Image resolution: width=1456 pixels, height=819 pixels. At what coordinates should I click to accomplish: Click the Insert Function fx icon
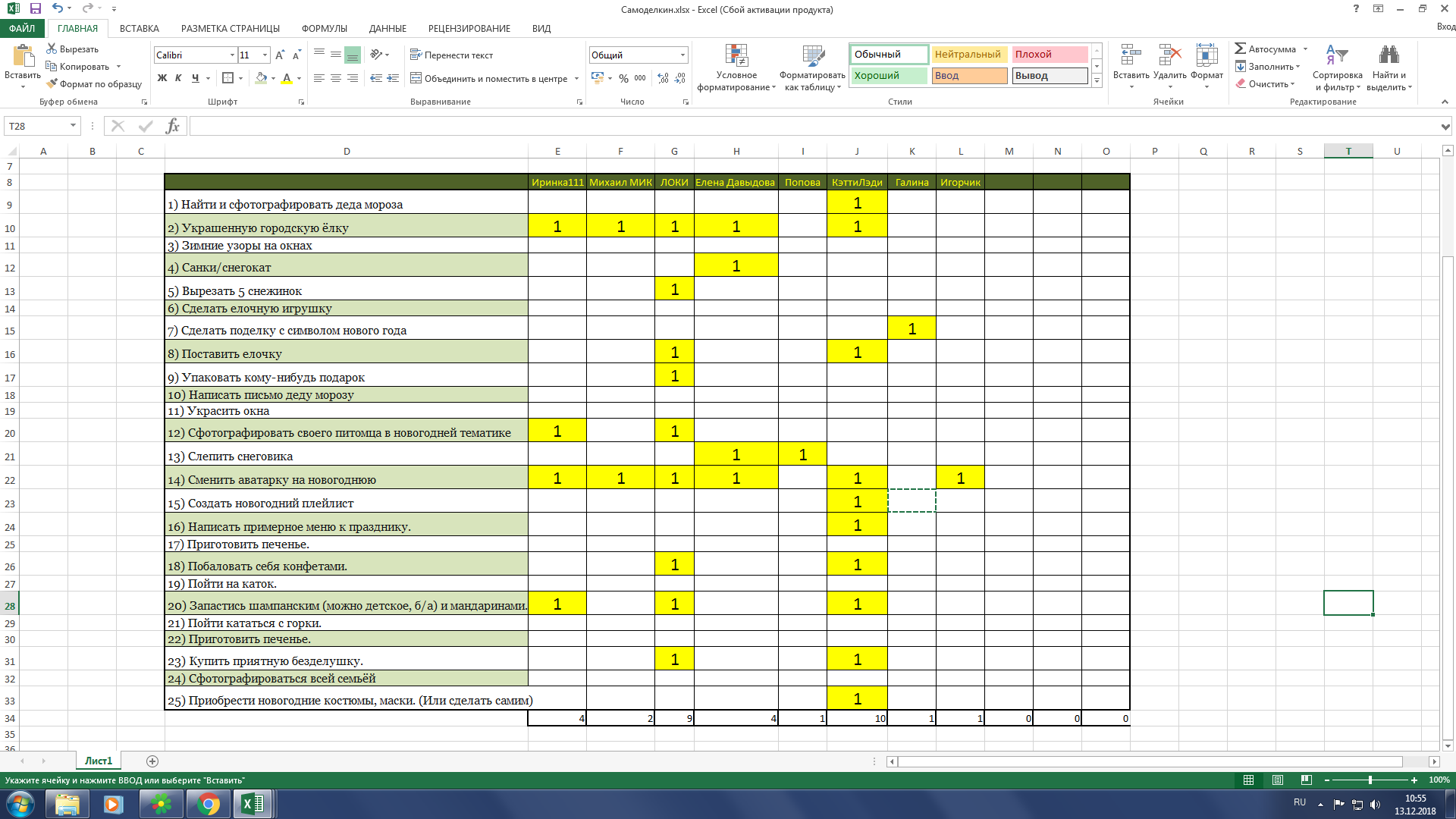(173, 126)
